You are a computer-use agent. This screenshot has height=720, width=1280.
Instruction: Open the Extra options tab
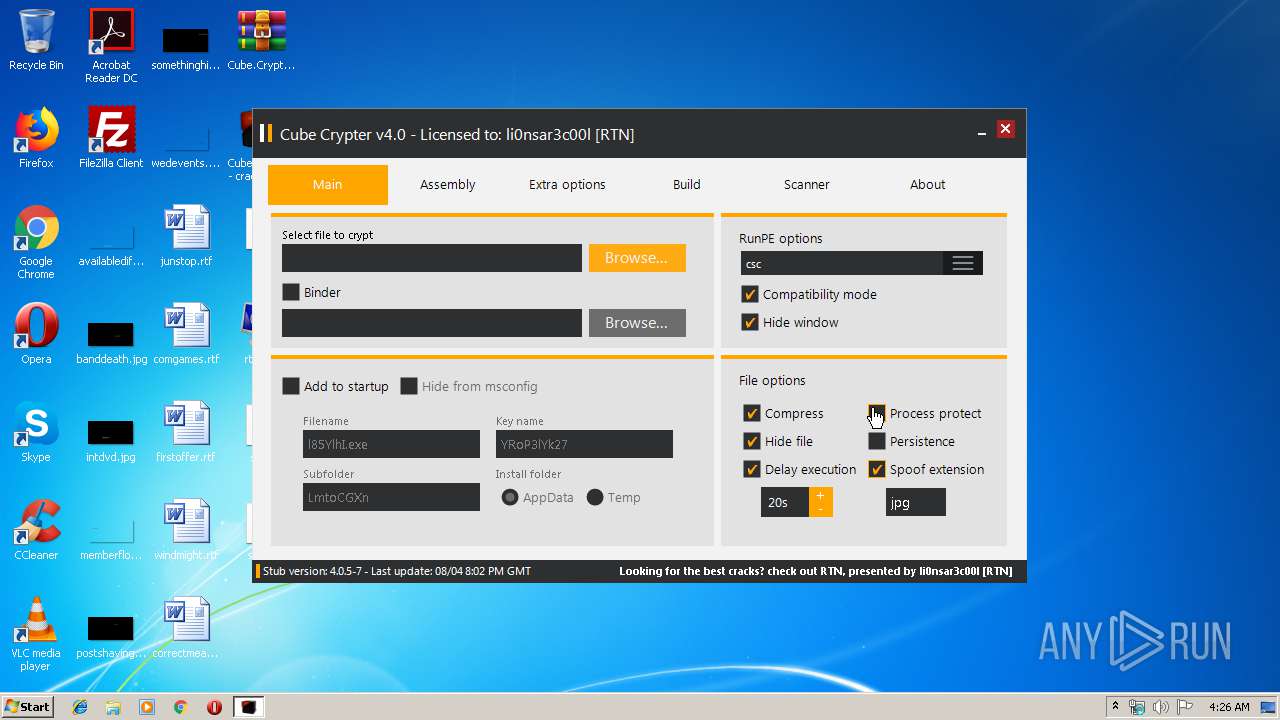pos(567,184)
